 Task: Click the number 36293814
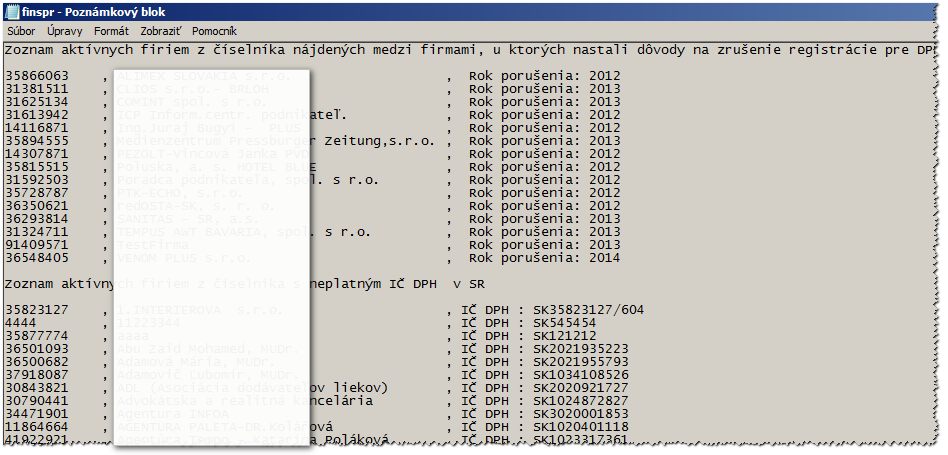tap(37, 219)
